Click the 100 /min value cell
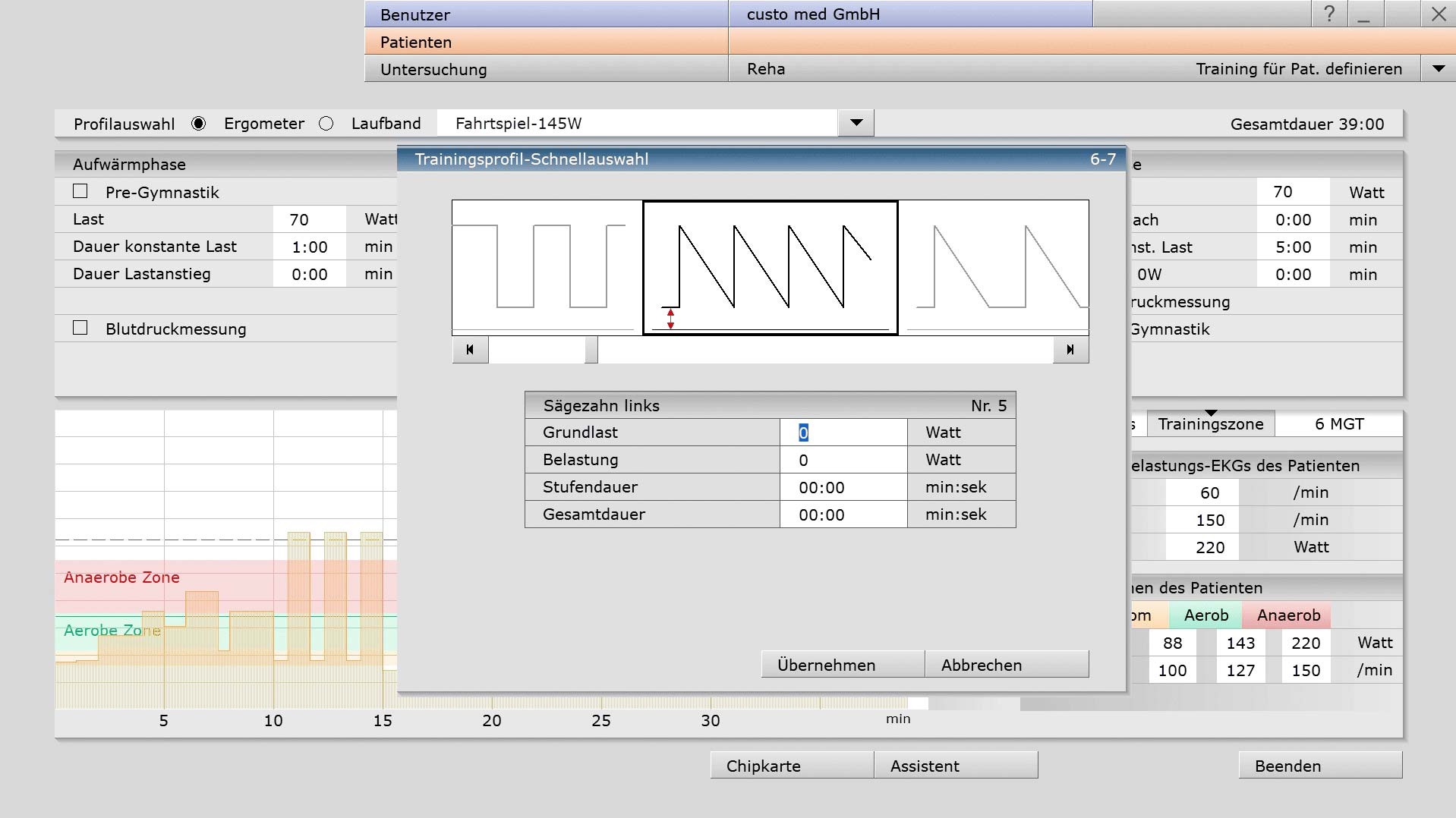Image resolution: width=1456 pixels, height=818 pixels. pyautogui.click(x=1172, y=670)
